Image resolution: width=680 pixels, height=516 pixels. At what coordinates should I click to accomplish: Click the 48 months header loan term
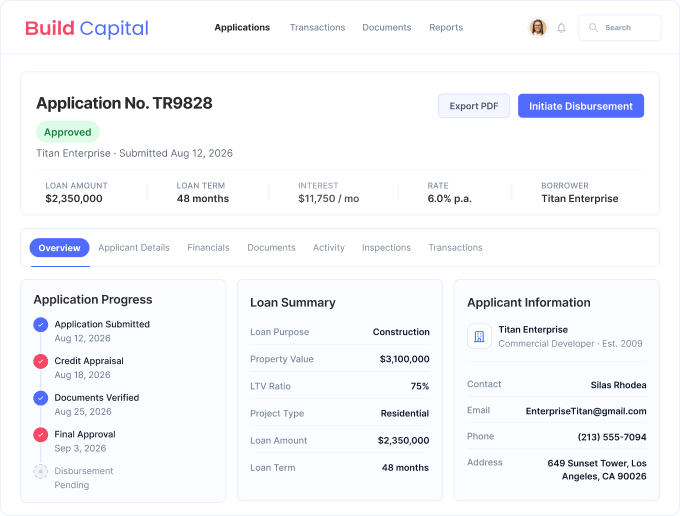203,199
